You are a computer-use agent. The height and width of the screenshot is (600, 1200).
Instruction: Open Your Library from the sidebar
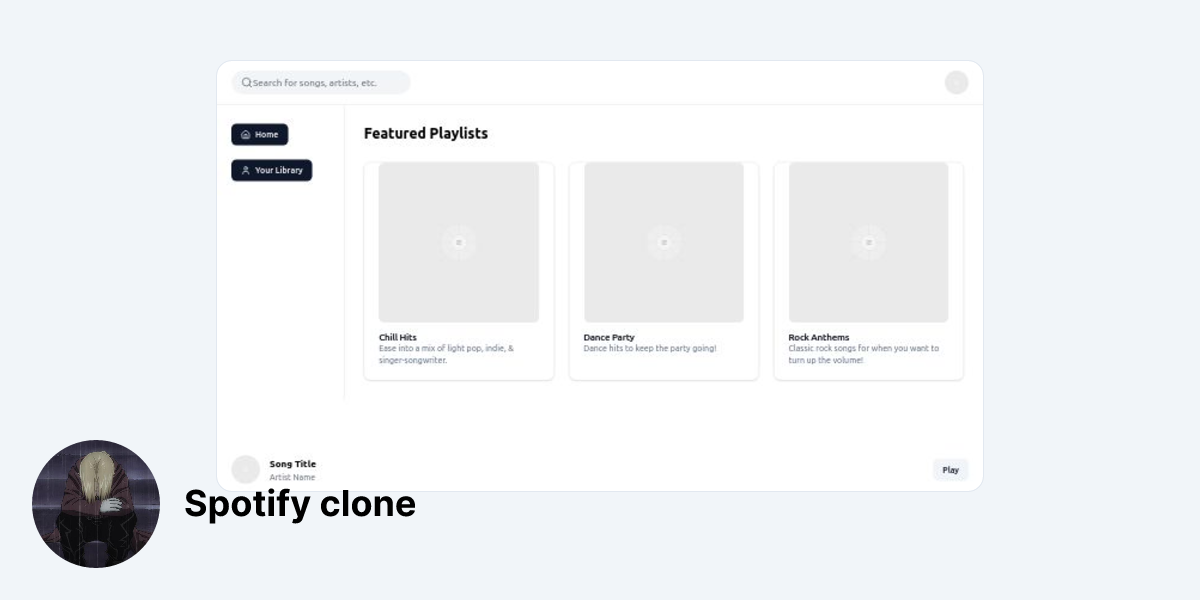click(x=272, y=171)
